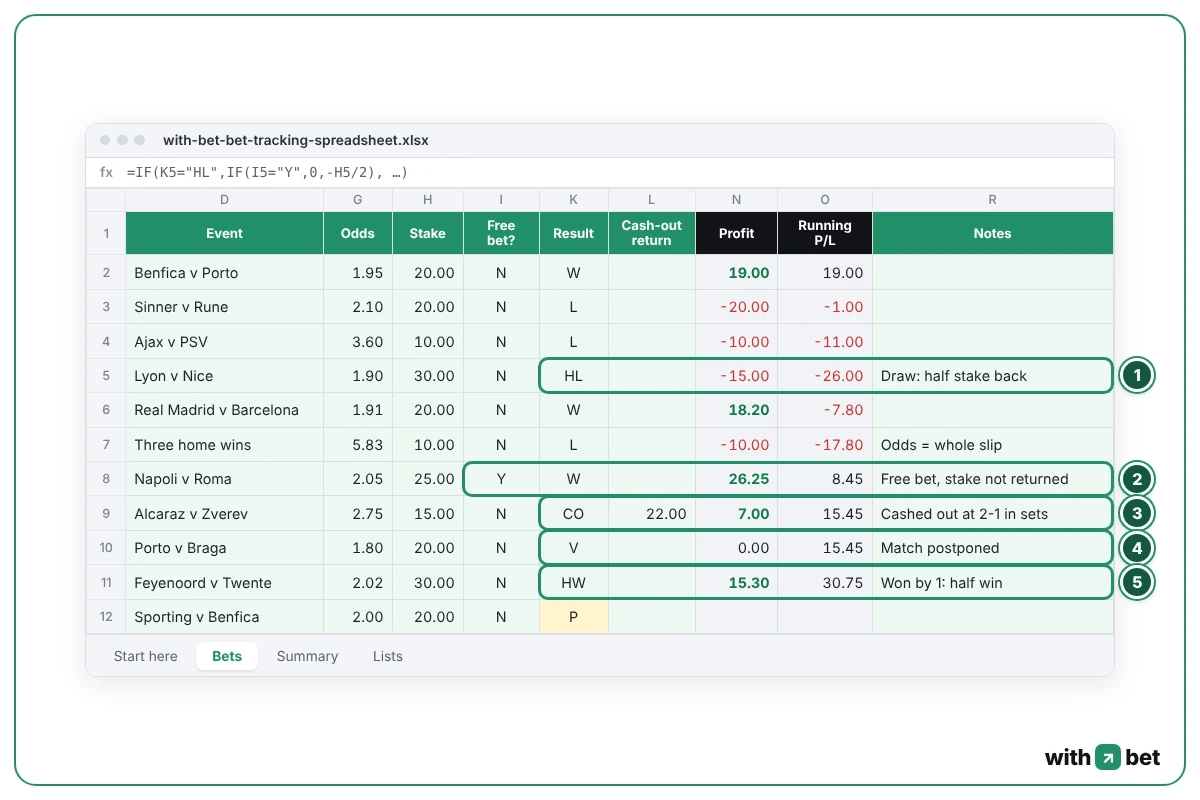
Task: Click the 22.00 cash-out return cell
Action: coord(651,514)
